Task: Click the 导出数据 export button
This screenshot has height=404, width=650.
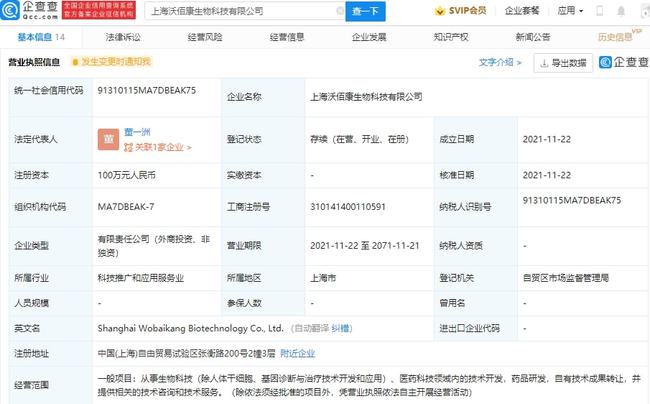Action: 563,63
